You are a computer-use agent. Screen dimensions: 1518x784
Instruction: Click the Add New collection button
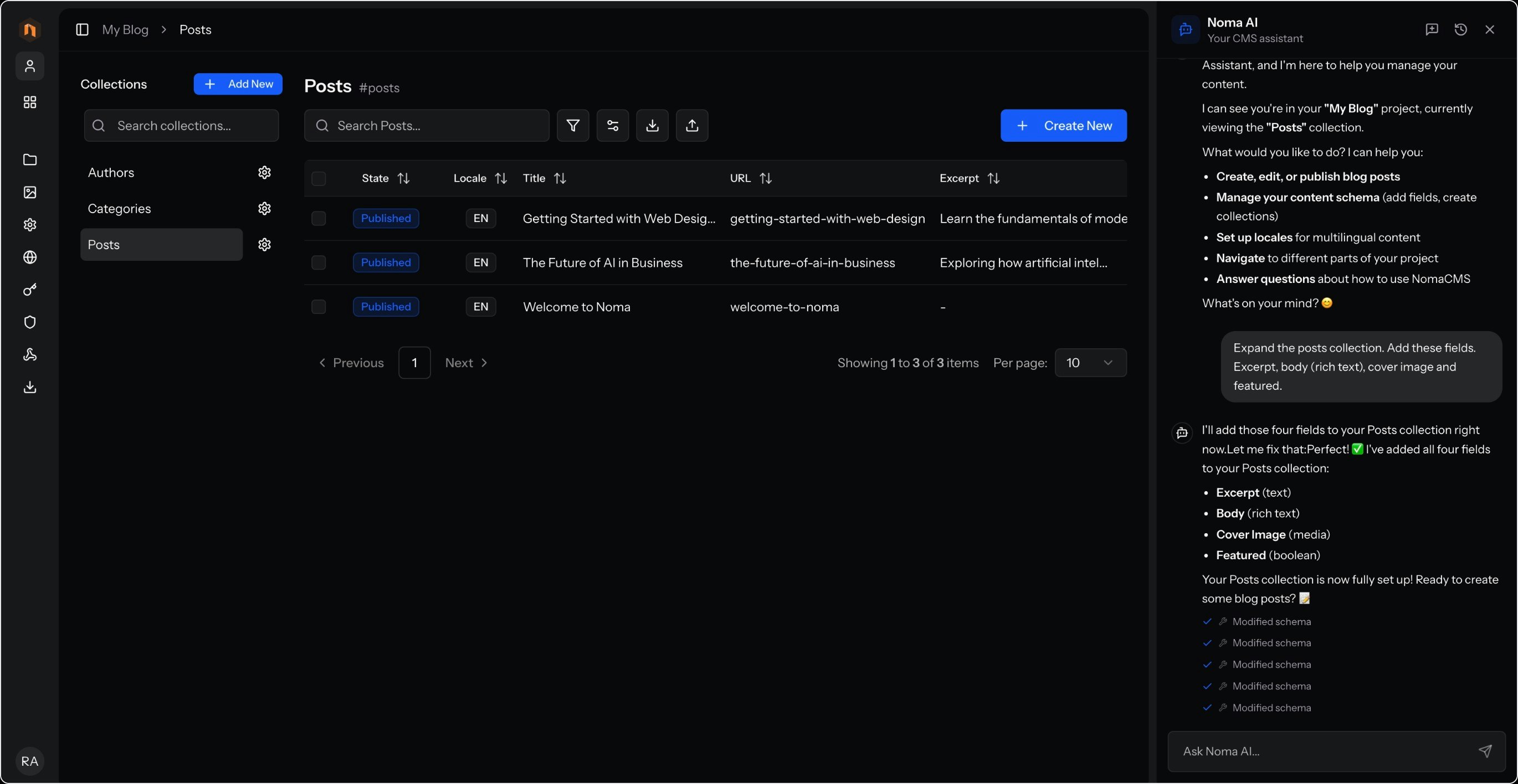point(238,84)
